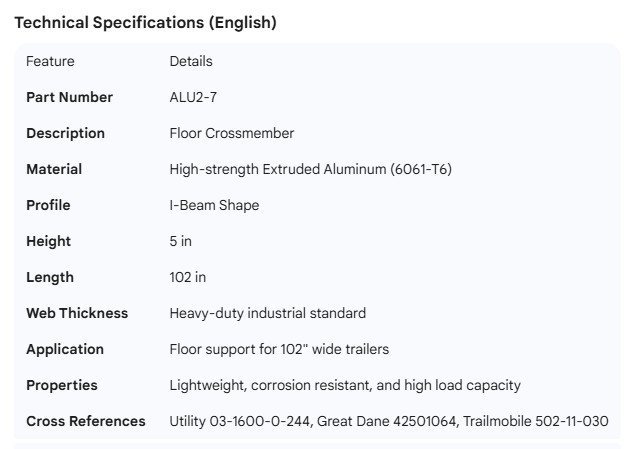Select the Length row label
This screenshot has height=449, width=631.
(50, 277)
